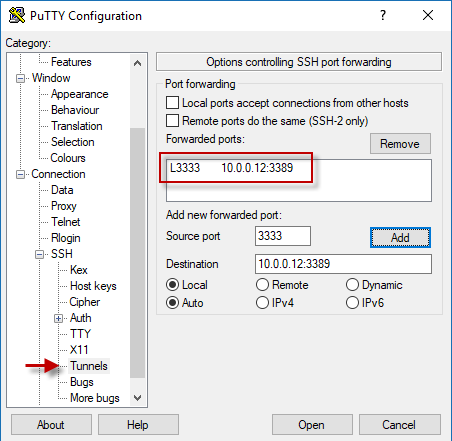
Task: Open the Kex category
Action: [79, 270]
